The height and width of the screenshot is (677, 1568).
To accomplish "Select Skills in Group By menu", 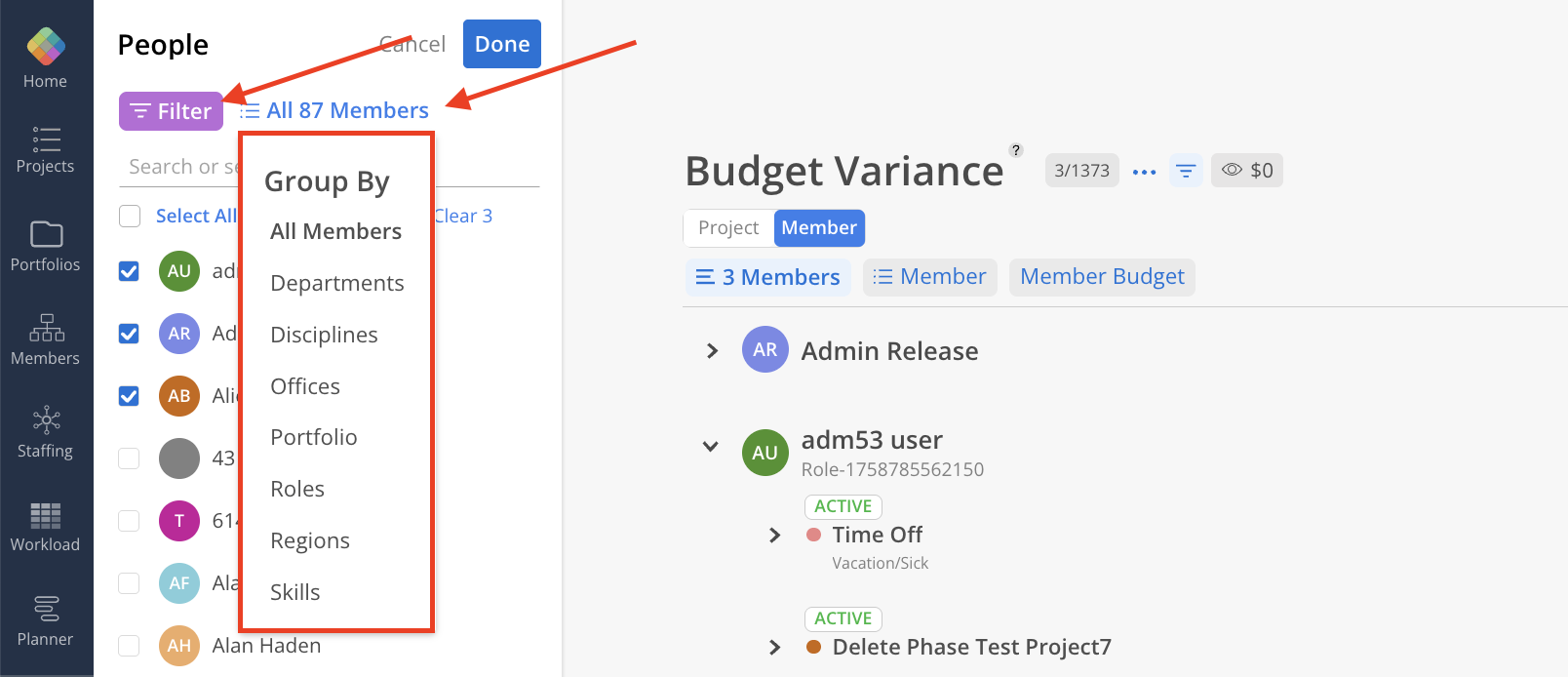I will click(295, 592).
